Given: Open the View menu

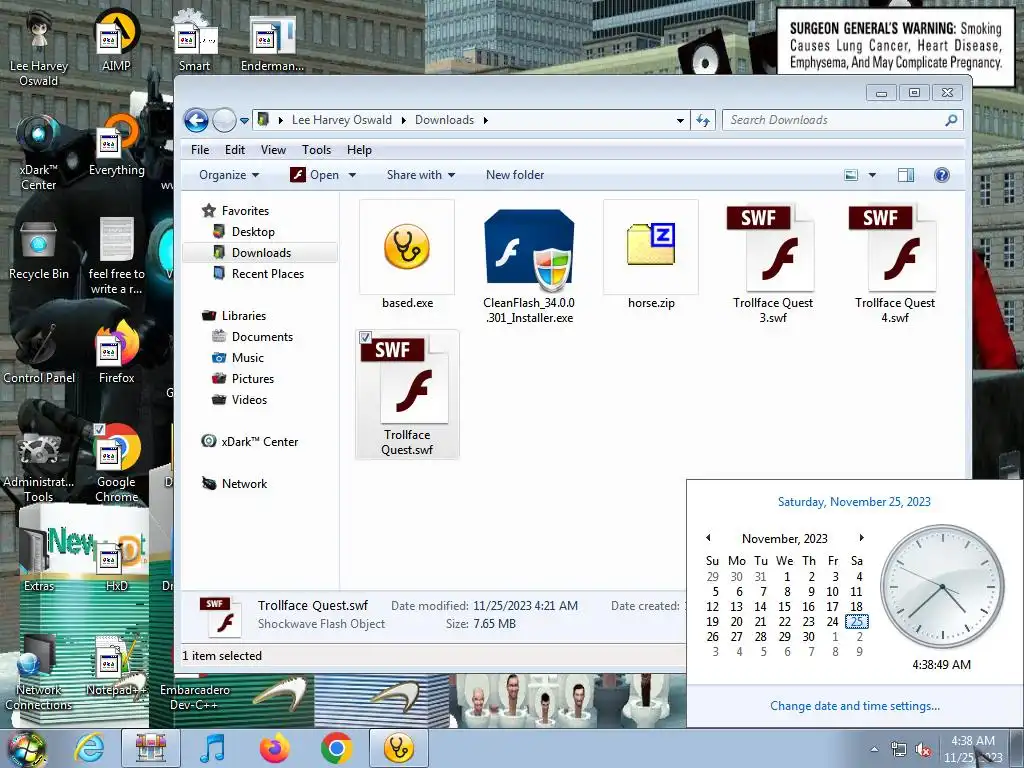Looking at the screenshot, I should click(x=273, y=150).
